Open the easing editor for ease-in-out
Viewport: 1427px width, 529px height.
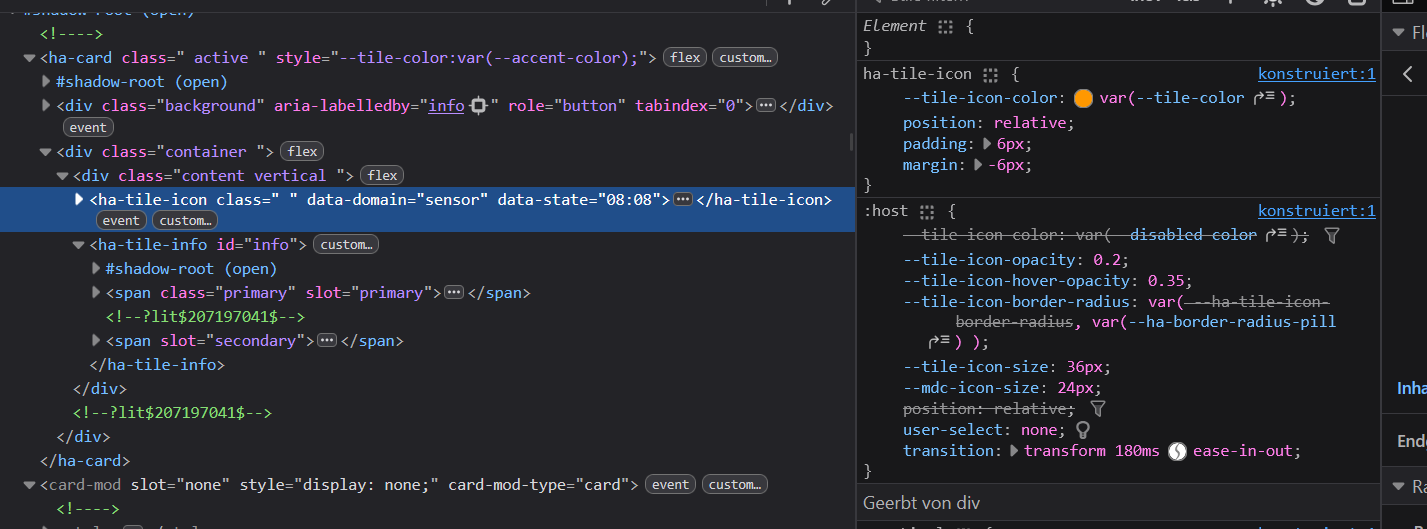click(1177, 451)
